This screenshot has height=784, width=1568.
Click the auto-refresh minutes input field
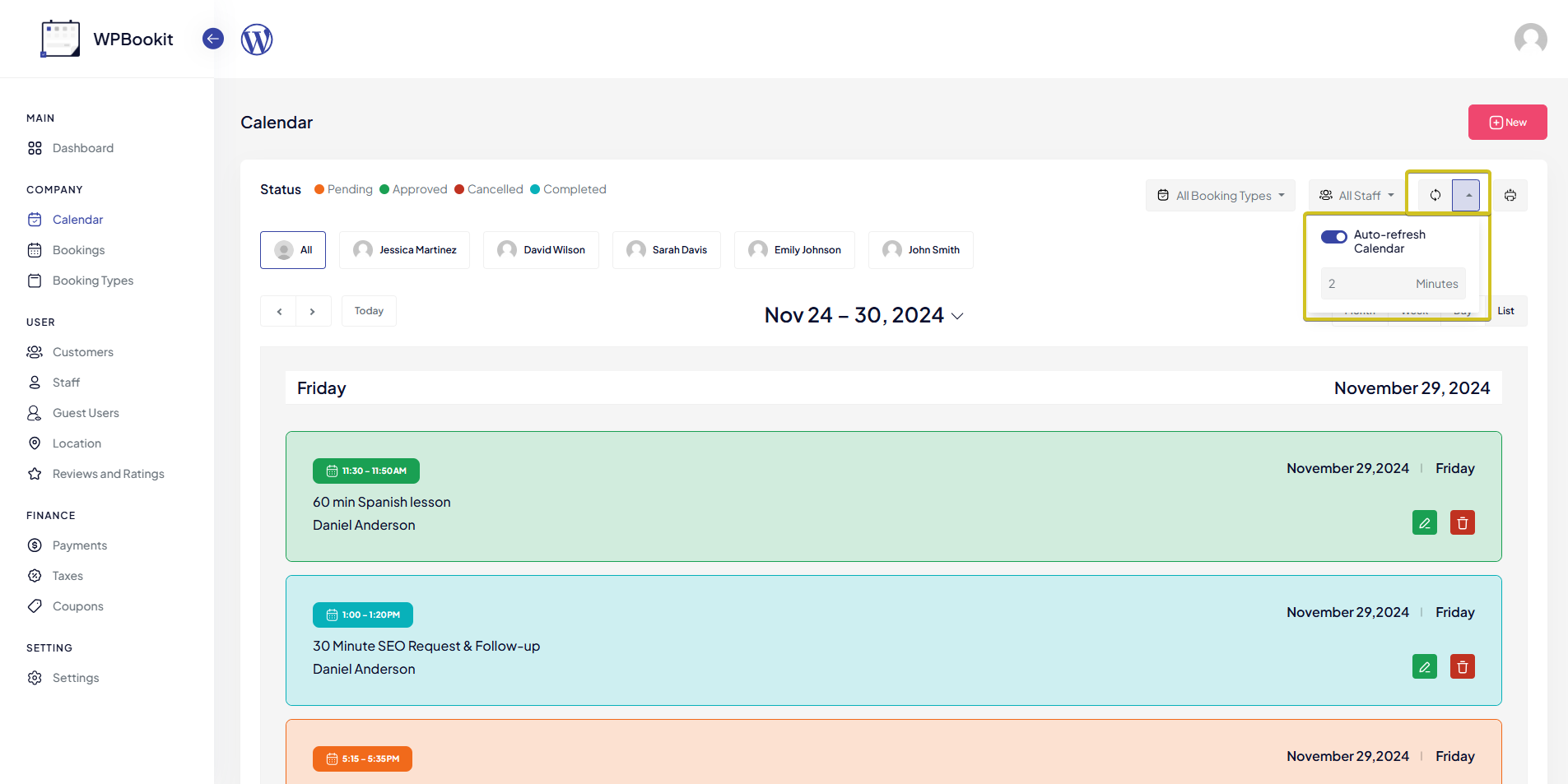(1366, 284)
